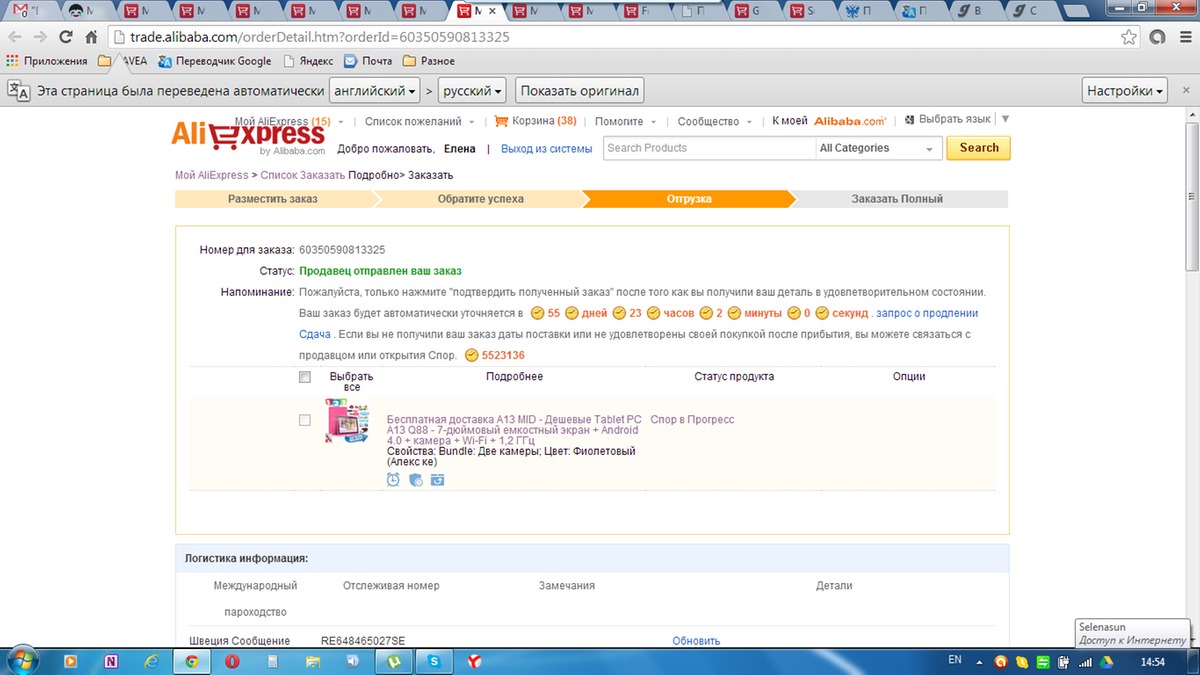Viewport: 1200px width, 675px height.
Task: Bookmark this page with the star icon
Action: (x=1129, y=37)
